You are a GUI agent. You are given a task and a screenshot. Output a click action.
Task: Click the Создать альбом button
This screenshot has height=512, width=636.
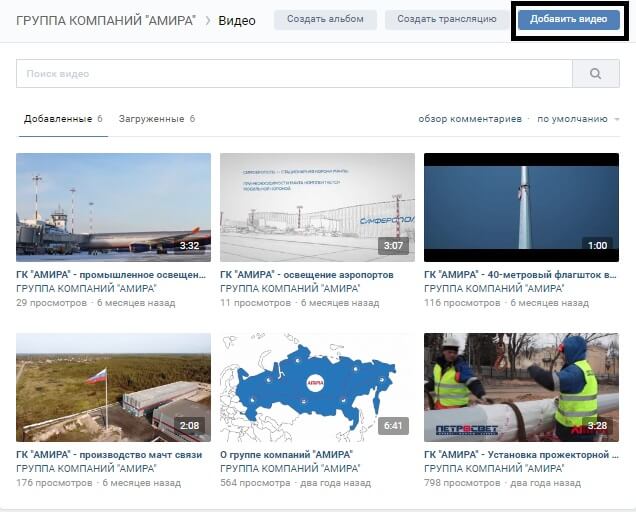(325, 19)
